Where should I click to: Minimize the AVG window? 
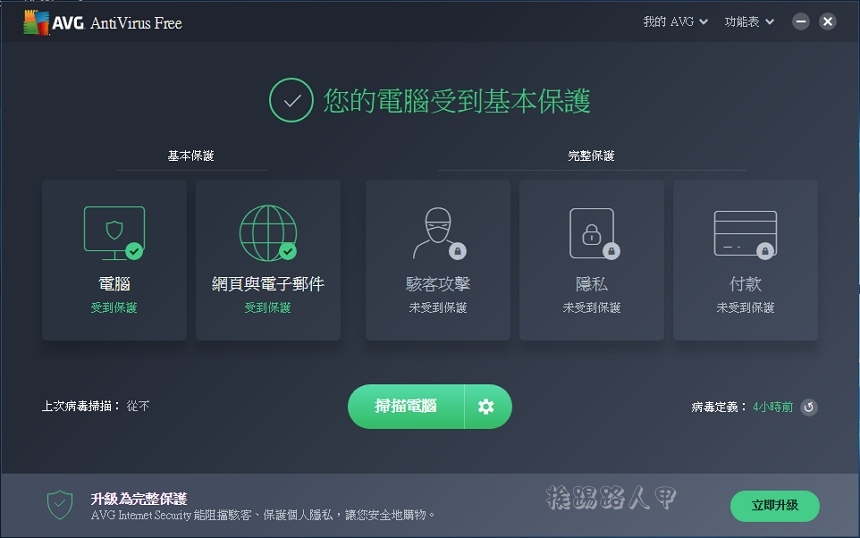(801, 21)
